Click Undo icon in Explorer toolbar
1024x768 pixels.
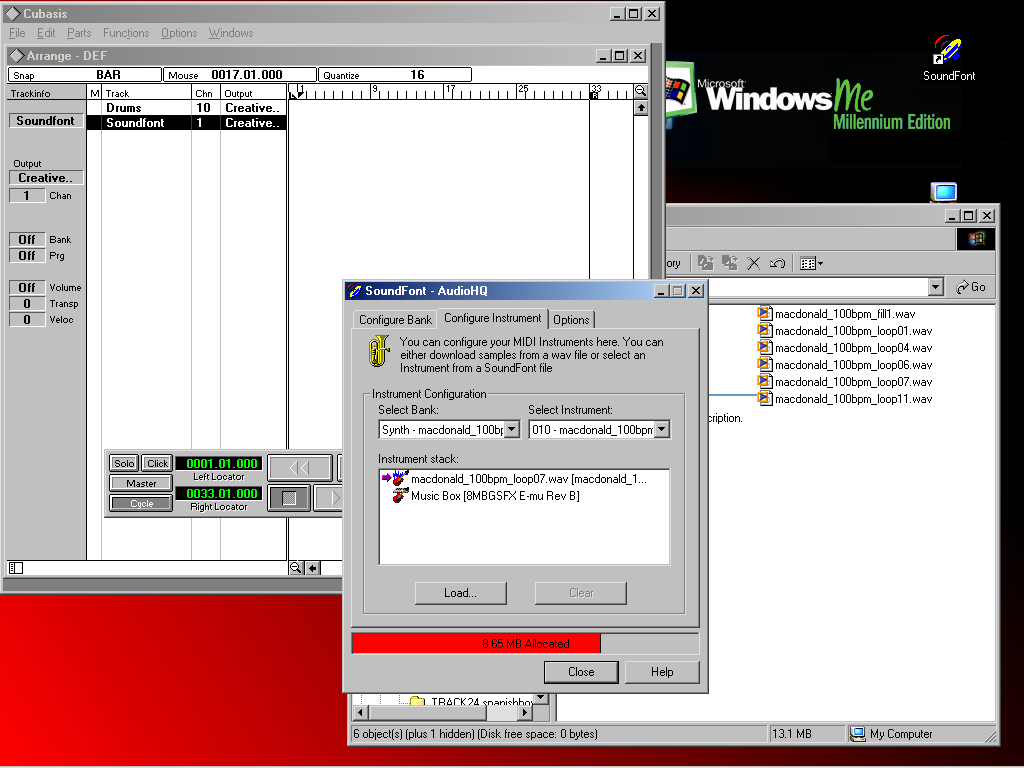(x=777, y=263)
